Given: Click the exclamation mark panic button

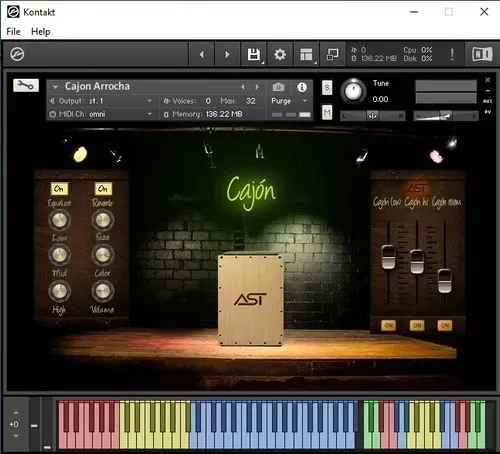Looking at the screenshot, I should [452, 54].
